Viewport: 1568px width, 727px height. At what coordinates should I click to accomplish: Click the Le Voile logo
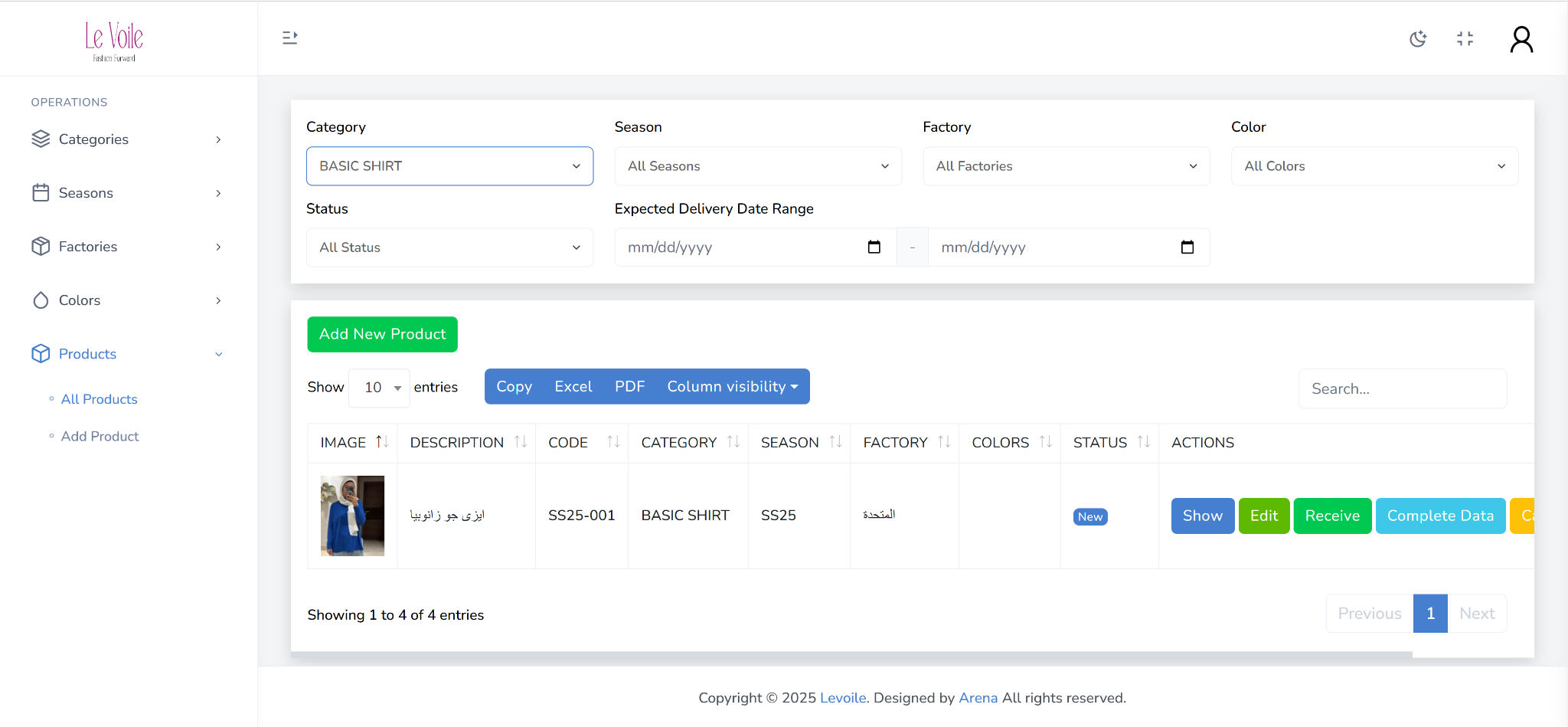click(114, 41)
